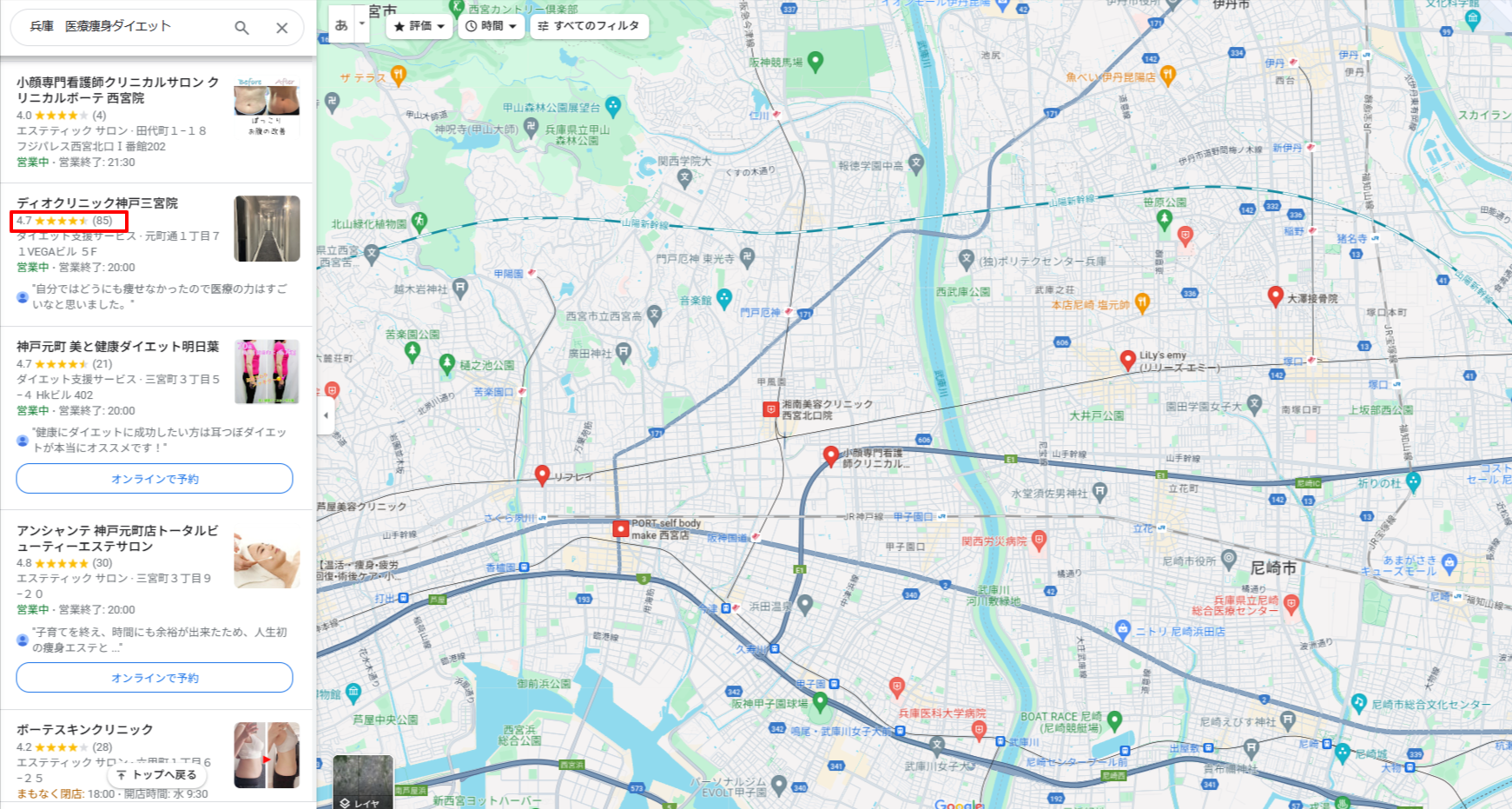Screen dimensions: 1512x809
Task: Click ザ テラス restaurant icon
Action: (398, 75)
